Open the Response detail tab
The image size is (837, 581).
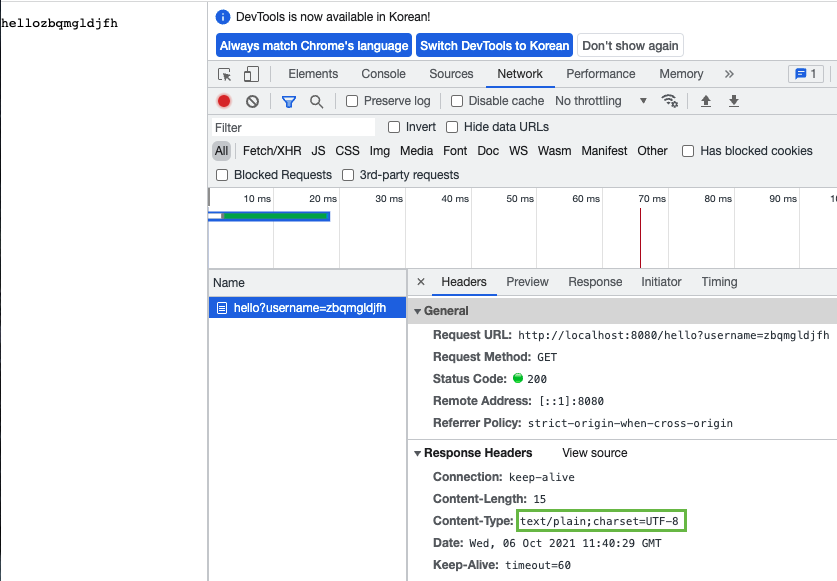pyautogui.click(x=595, y=282)
